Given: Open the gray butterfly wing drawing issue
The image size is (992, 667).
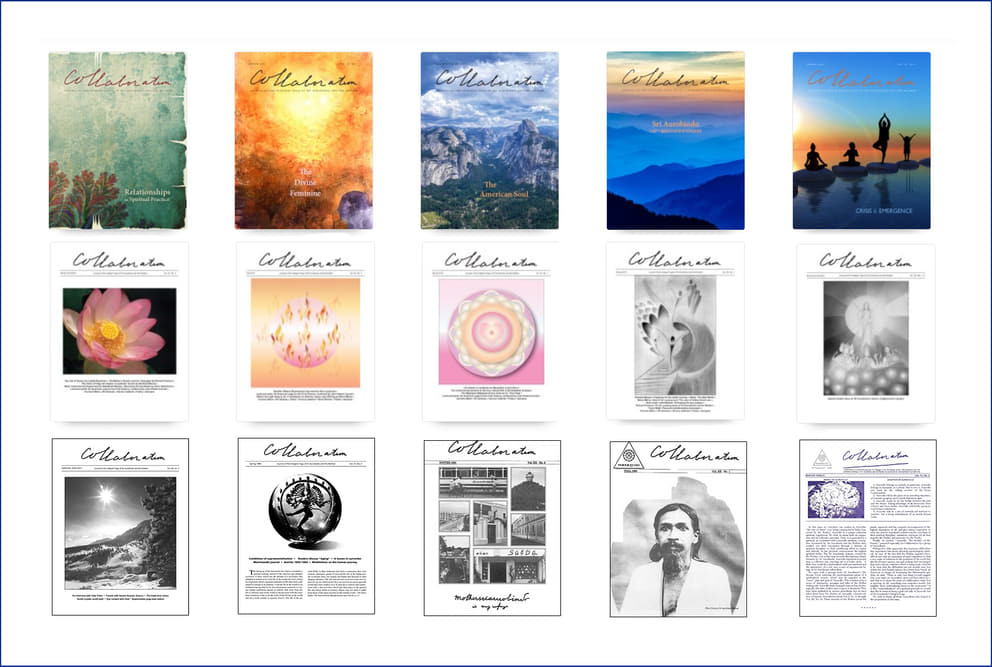Looking at the screenshot, I should click(x=675, y=332).
